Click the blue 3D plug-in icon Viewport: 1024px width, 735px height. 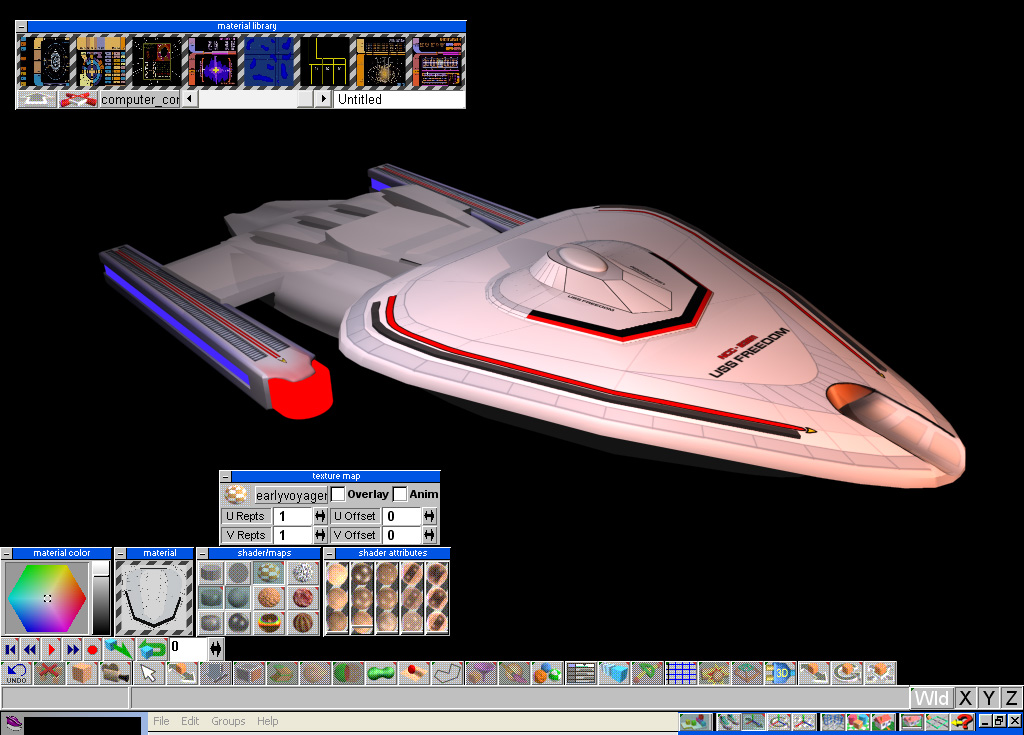(781, 673)
